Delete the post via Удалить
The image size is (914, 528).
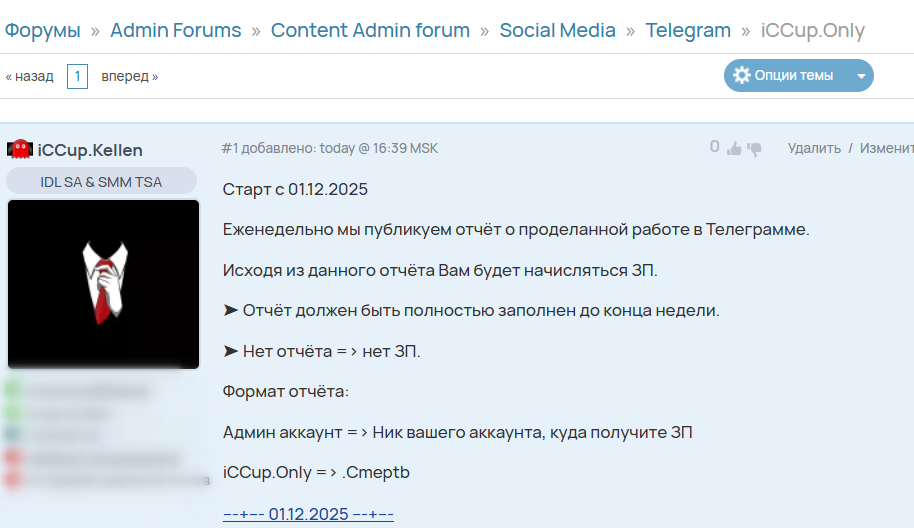[x=814, y=148]
